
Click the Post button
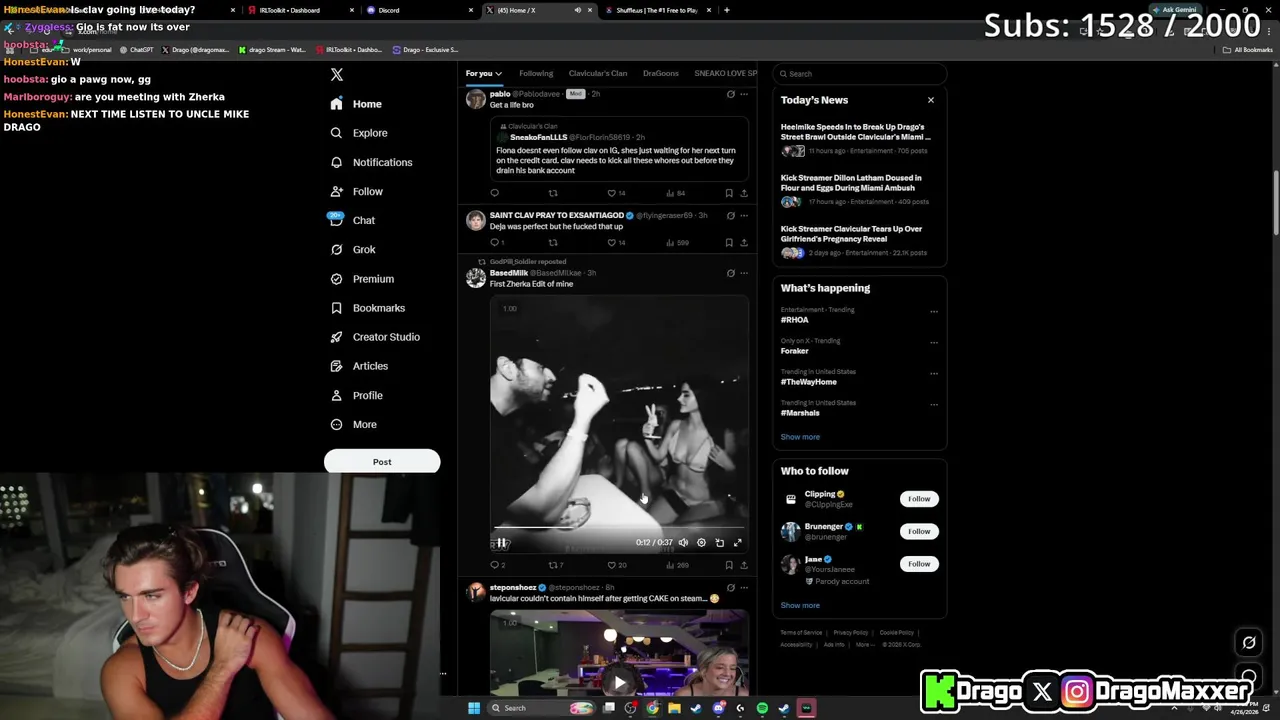(x=382, y=462)
